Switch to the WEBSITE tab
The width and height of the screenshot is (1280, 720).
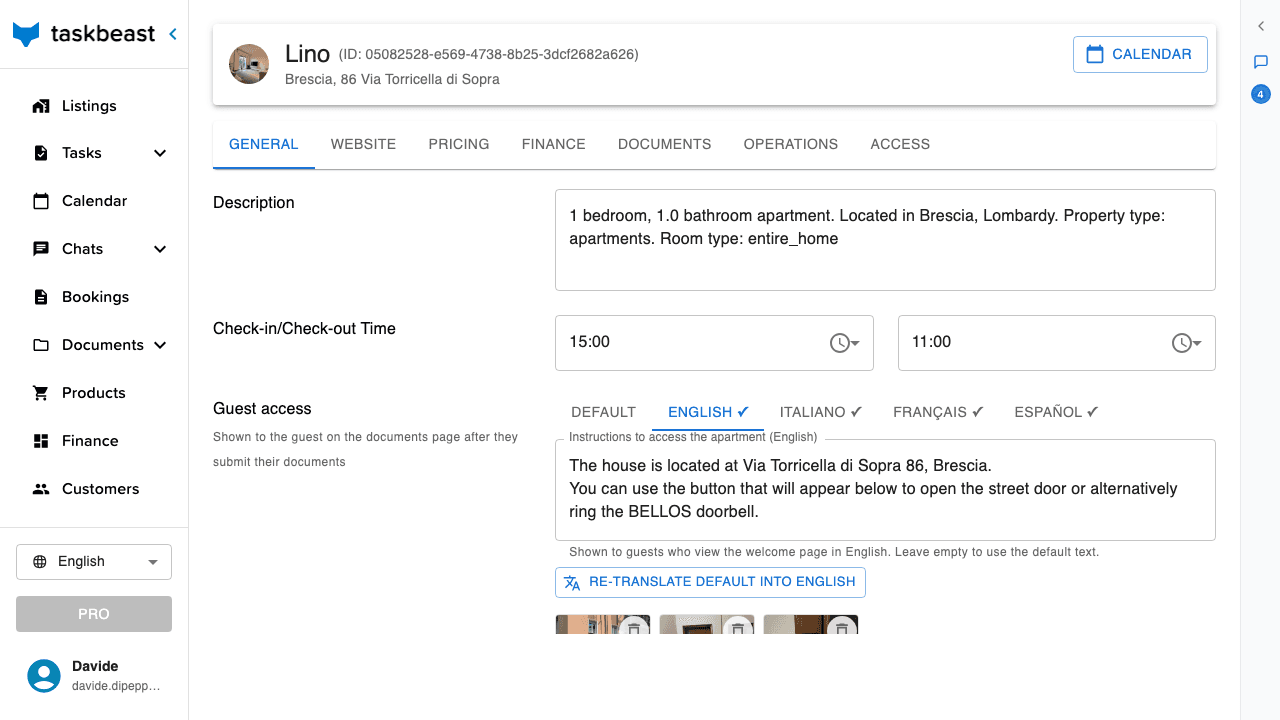pyautogui.click(x=364, y=144)
